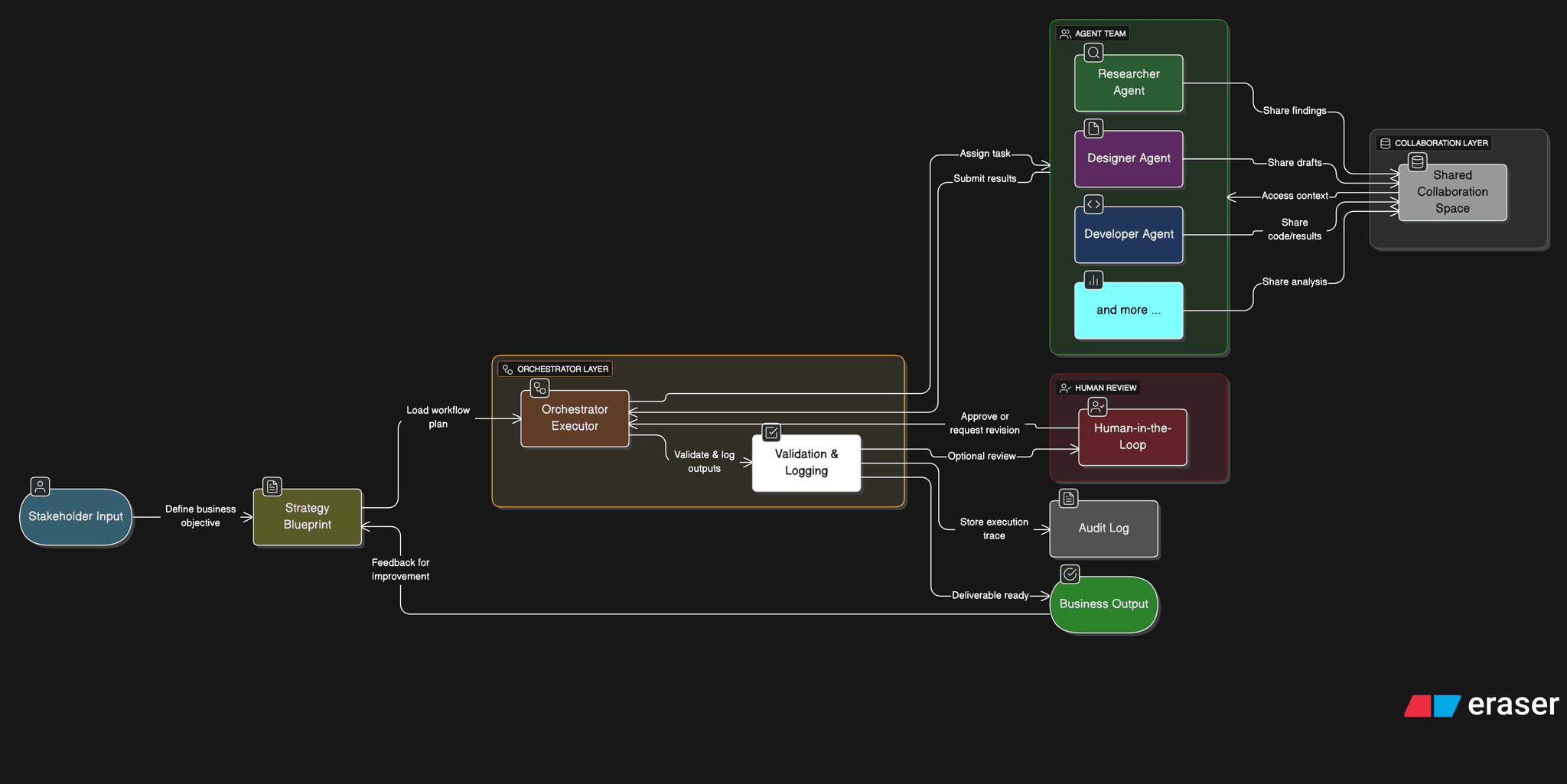Click the 'Feedback for improvement' edge label
1567x784 pixels.
(400, 569)
